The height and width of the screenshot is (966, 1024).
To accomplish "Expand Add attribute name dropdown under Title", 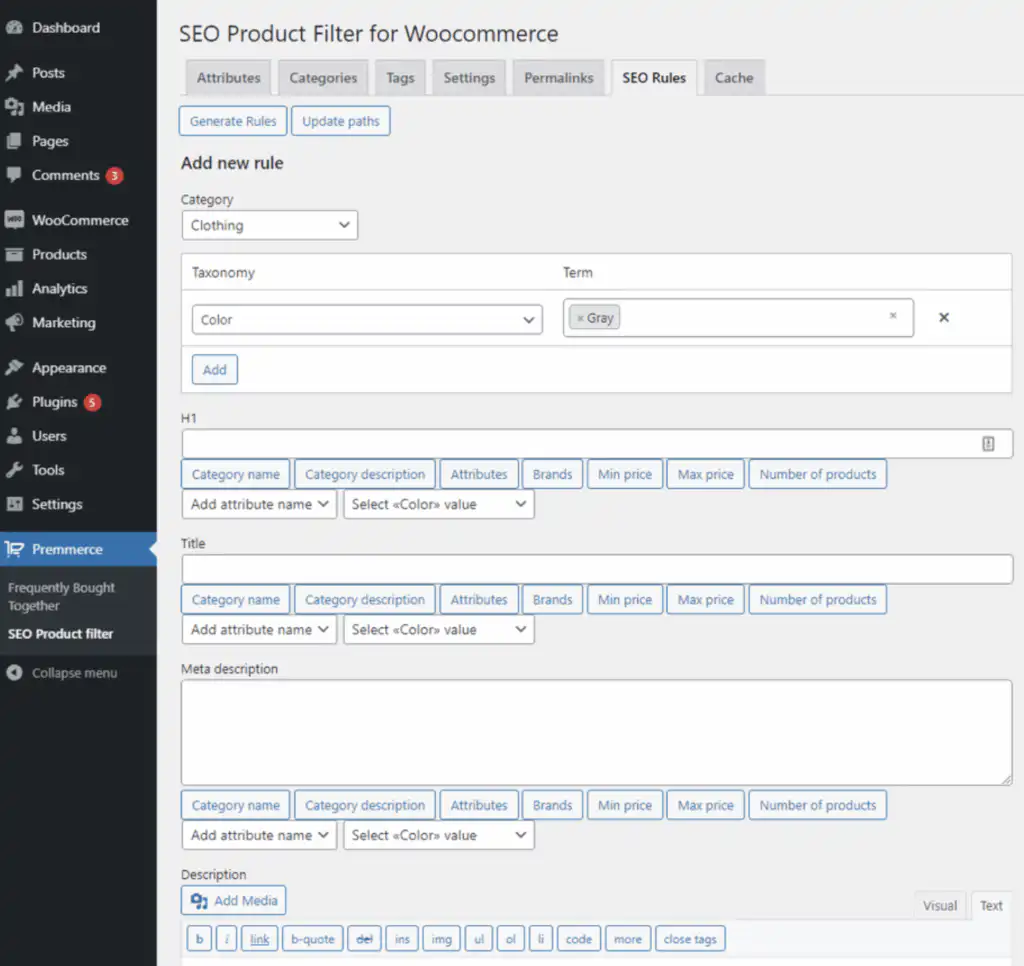I will (x=259, y=630).
